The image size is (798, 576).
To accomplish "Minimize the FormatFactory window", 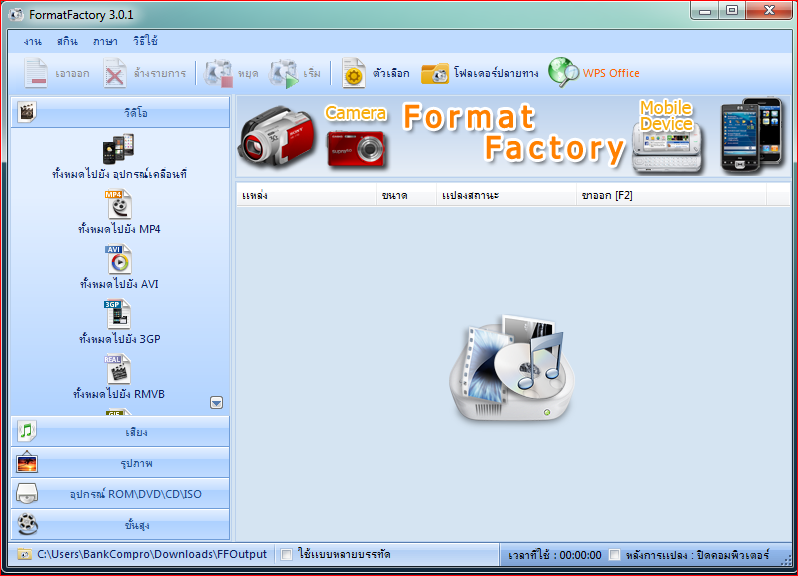I will [x=705, y=11].
